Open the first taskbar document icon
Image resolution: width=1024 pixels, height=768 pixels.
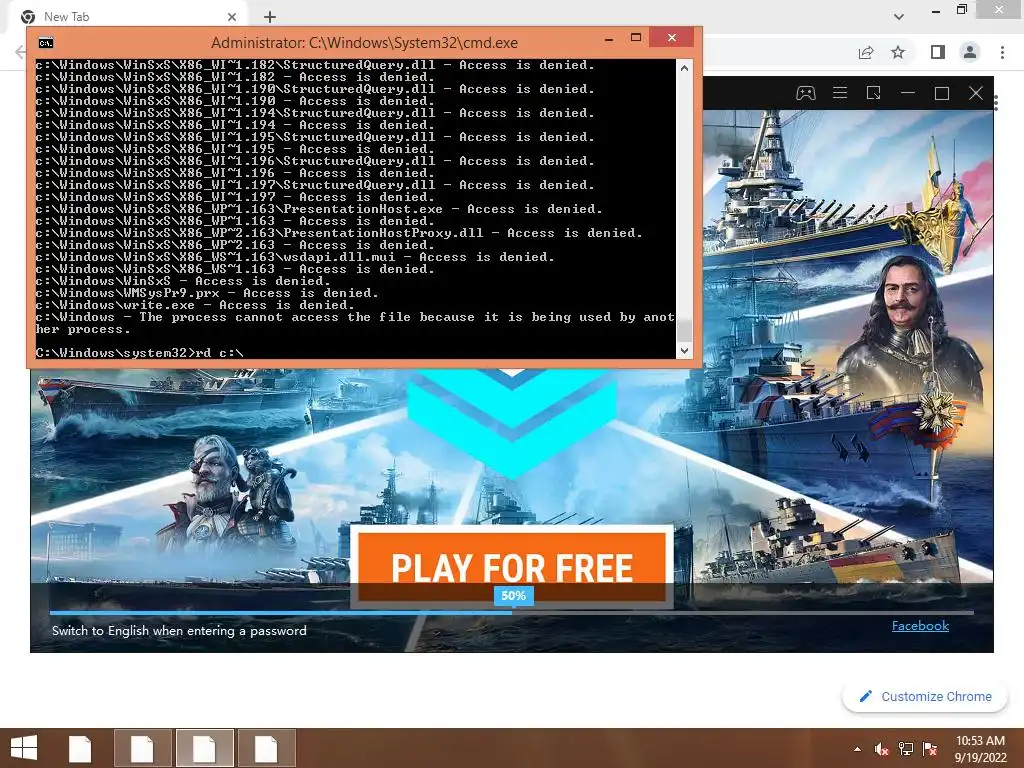pyautogui.click(x=80, y=748)
